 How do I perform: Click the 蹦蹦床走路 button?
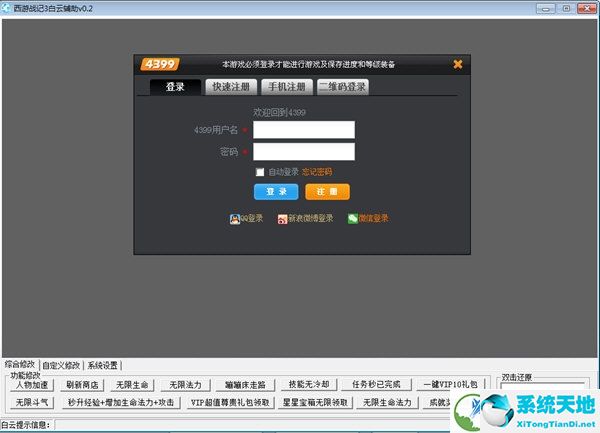pos(245,385)
